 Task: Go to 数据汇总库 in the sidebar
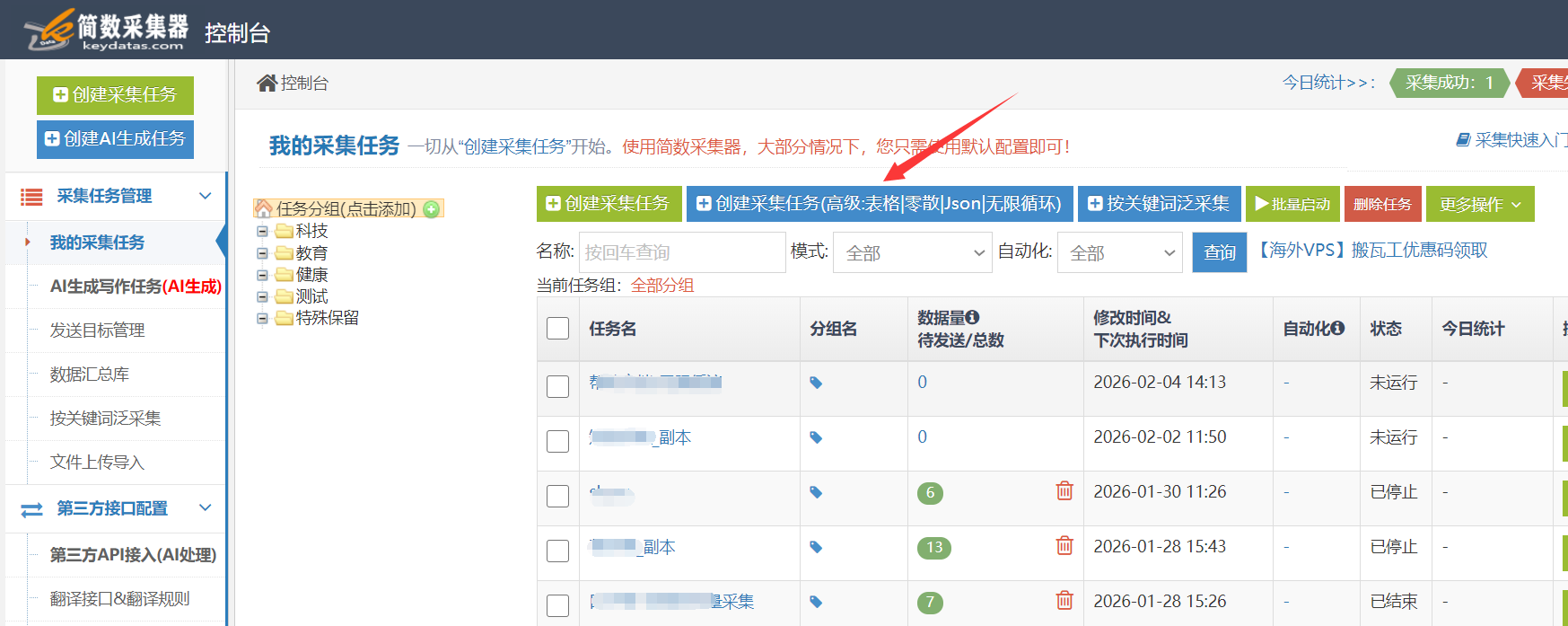90,375
